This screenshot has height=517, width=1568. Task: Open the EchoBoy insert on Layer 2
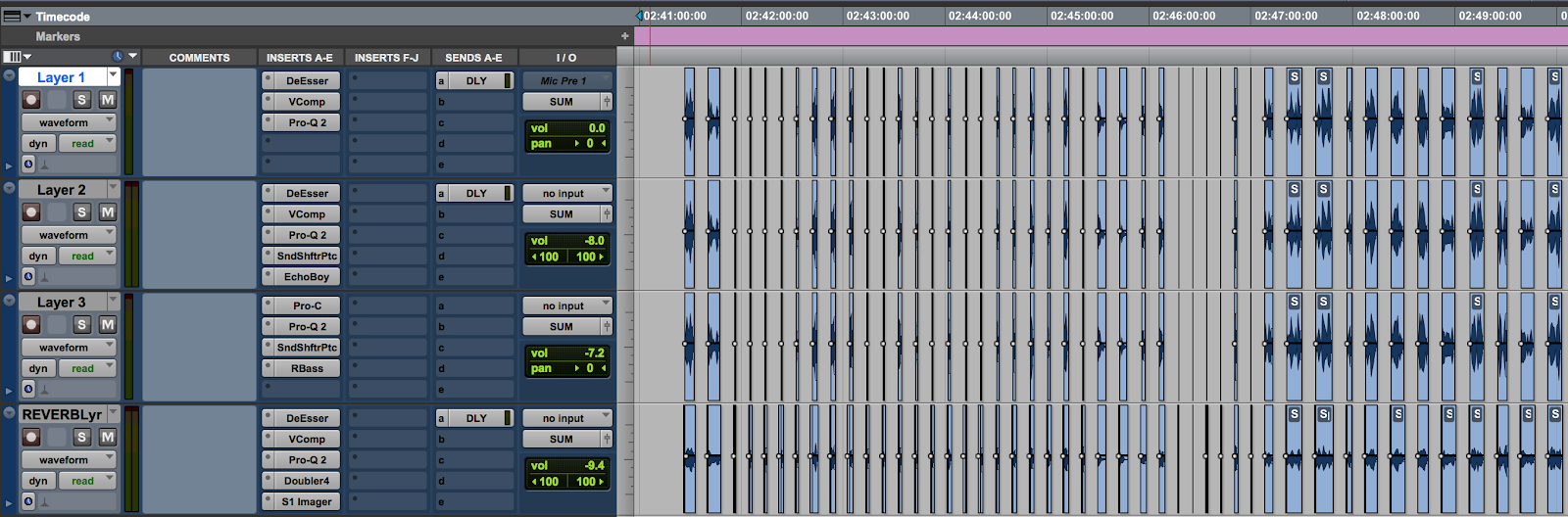coord(307,277)
